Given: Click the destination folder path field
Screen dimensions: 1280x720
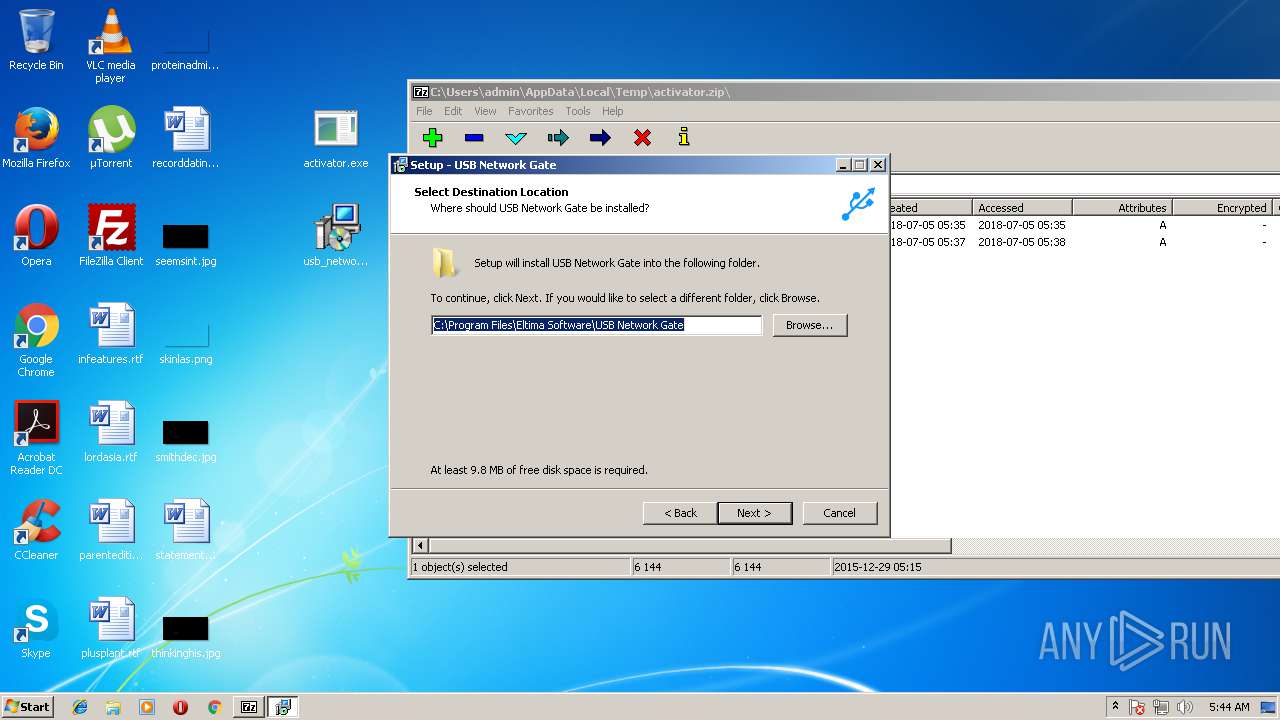Looking at the screenshot, I should tap(596, 325).
